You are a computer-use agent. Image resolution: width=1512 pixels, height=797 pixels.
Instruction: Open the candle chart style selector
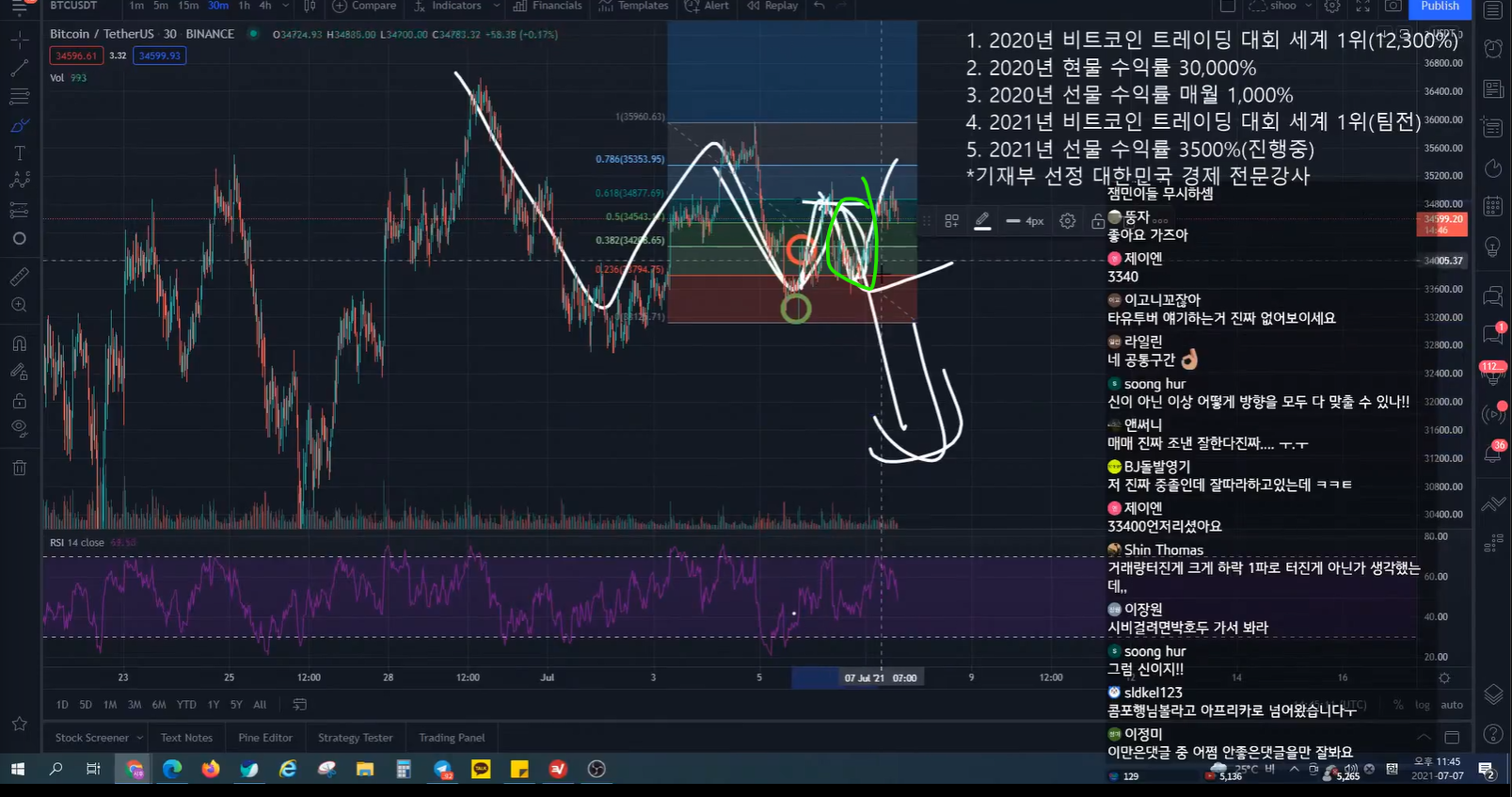coord(310,6)
